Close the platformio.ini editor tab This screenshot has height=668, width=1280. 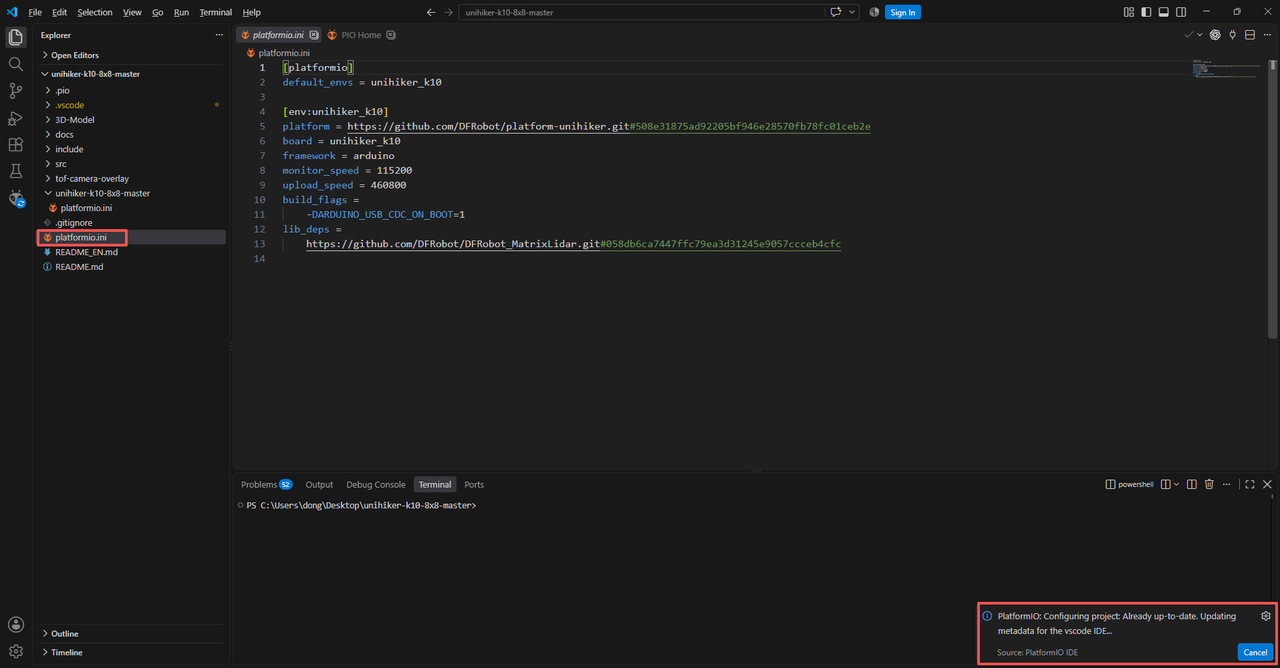[x=313, y=35]
